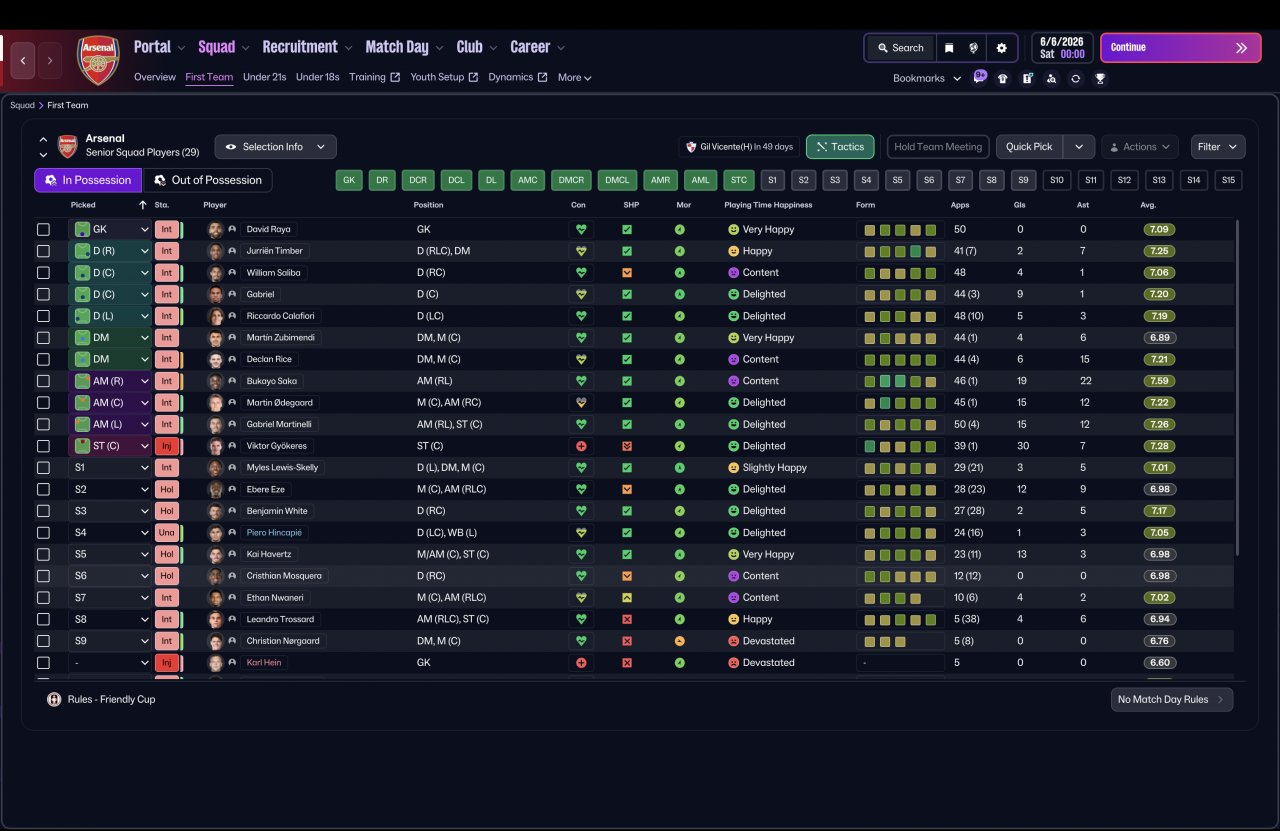Open the globe icon in the top bar

pyautogui.click(x=974, y=48)
